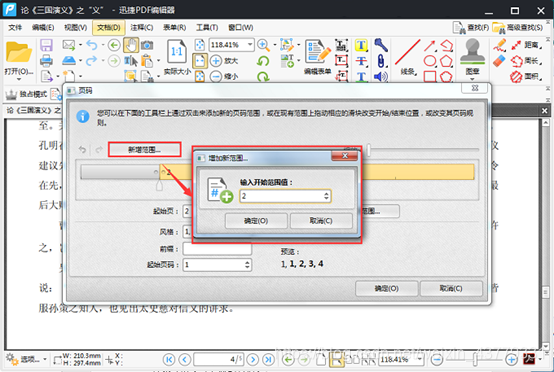
Task: Click the Print icon in toolbar
Action: 46,60
